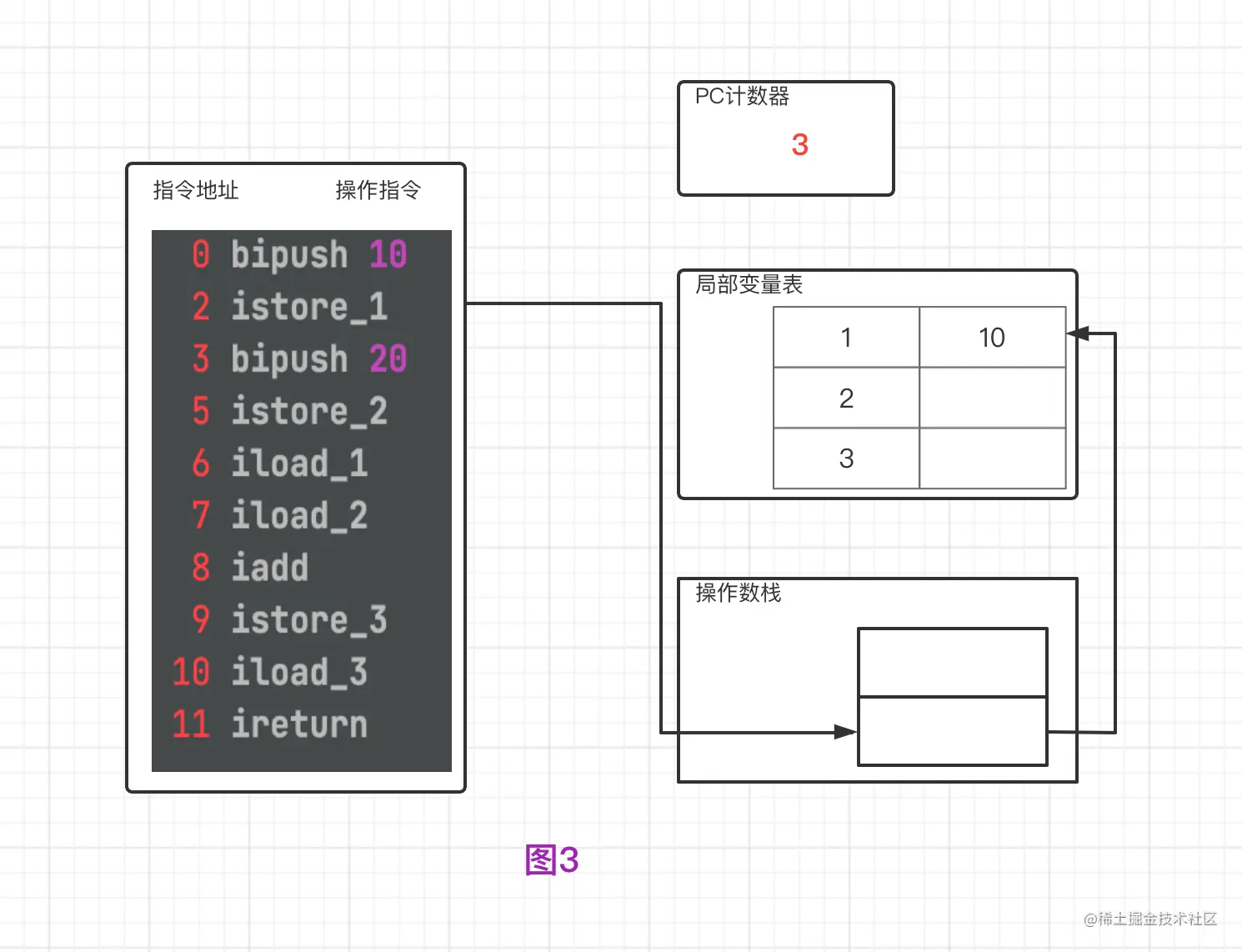Select the 'iadd' instruction line
The image size is (1242, 952).
click(x=250, y=568)
